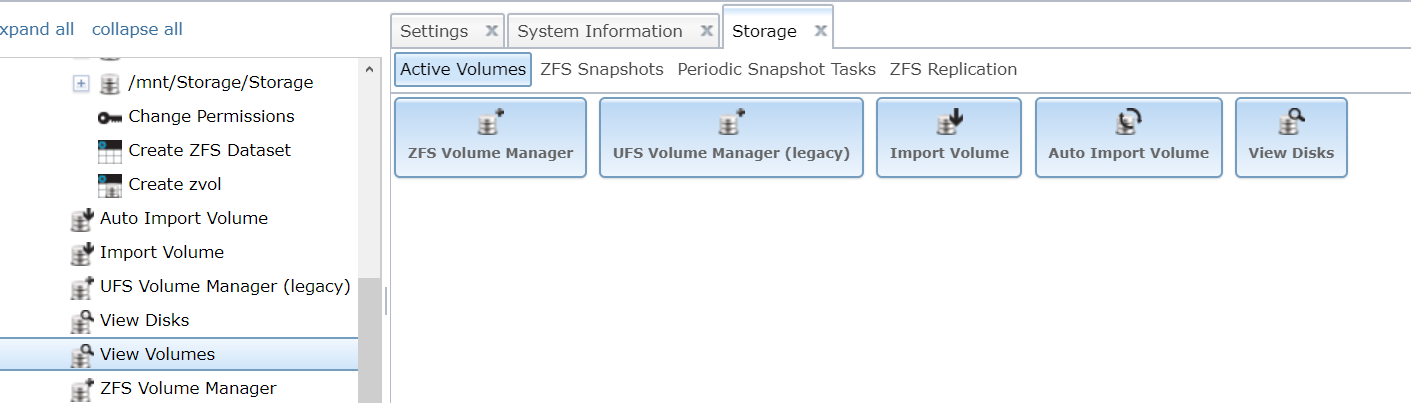Click expand all link
The width and height of the screenshot is (1411, 403).
(36, 29)
